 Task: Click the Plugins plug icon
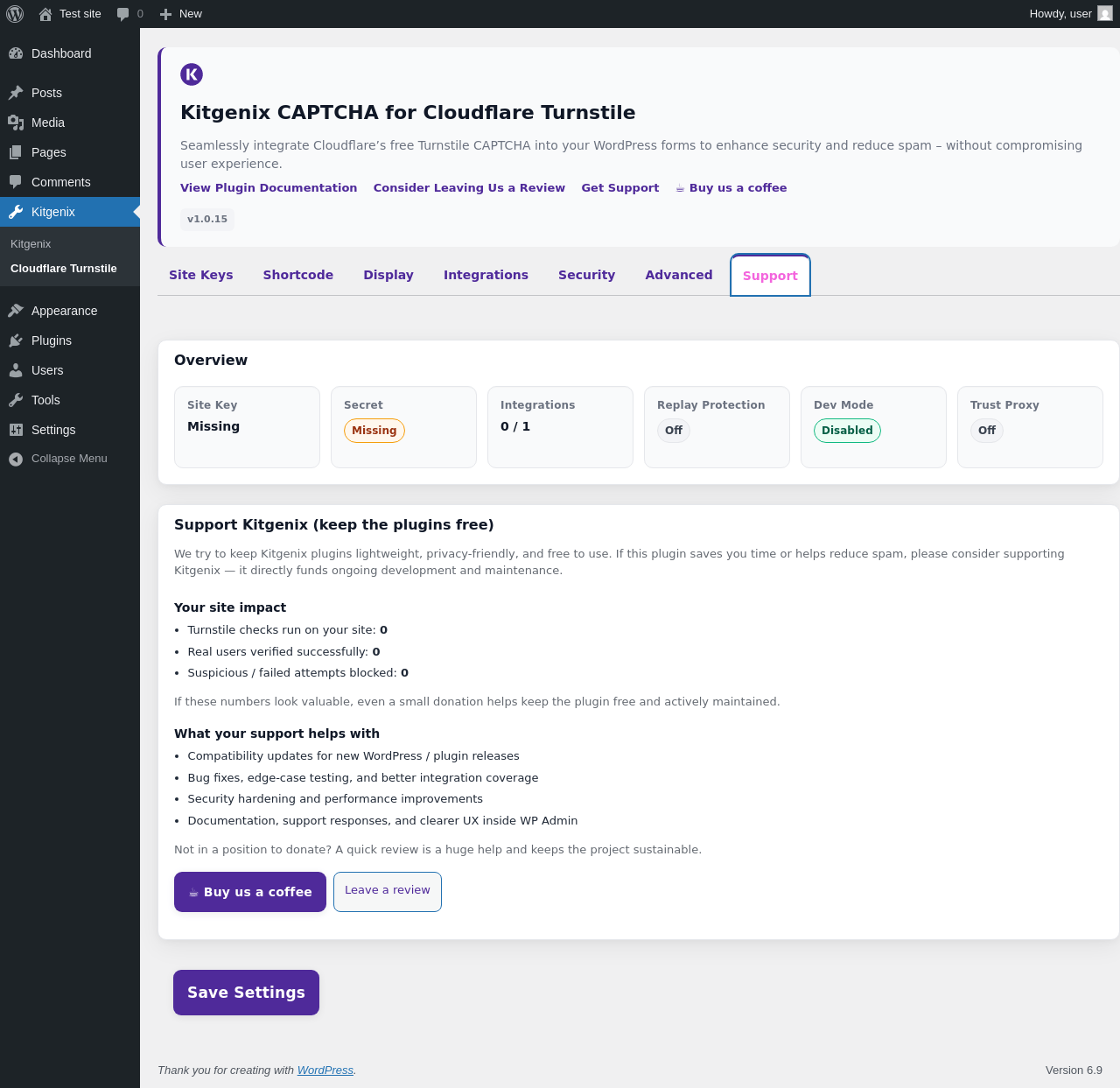tap(16, 340)
